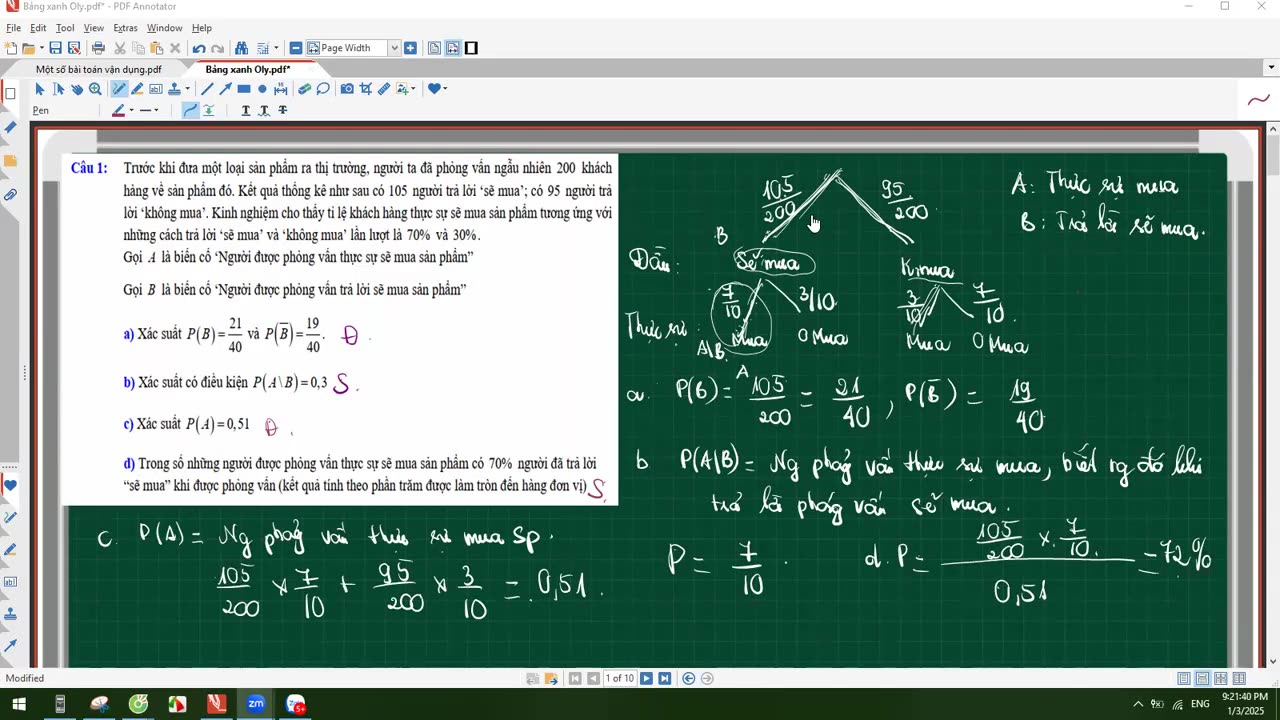Image resolution: width=1280 pixels, height=720 pixels.
Task: Select the text selection cursor tool
Action: [58, 89]
